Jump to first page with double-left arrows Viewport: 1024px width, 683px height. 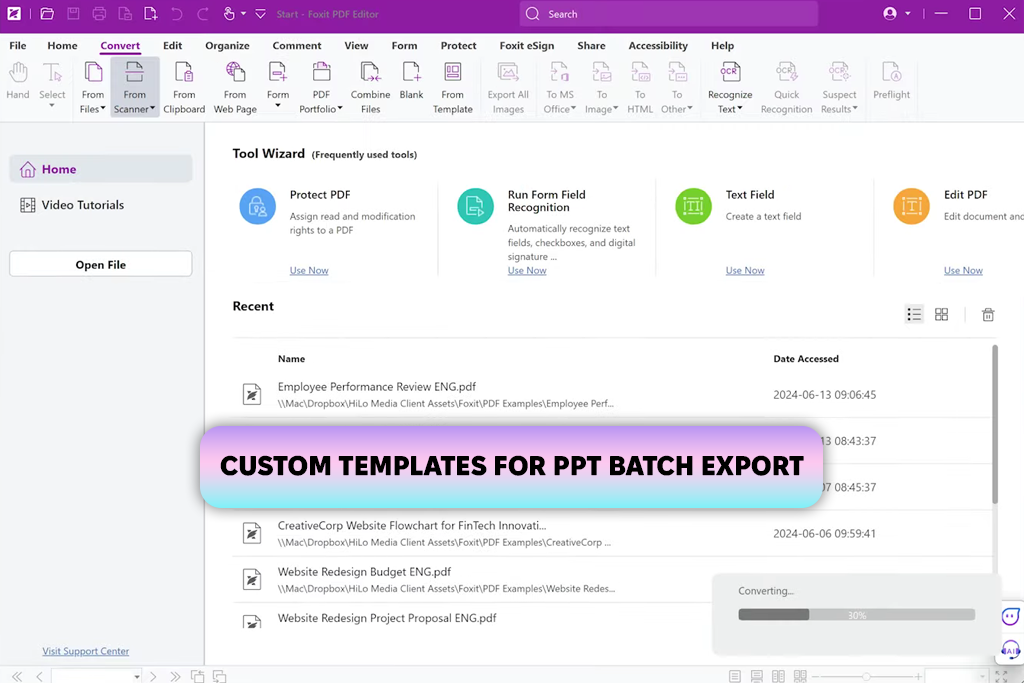(x=17, y=676)
